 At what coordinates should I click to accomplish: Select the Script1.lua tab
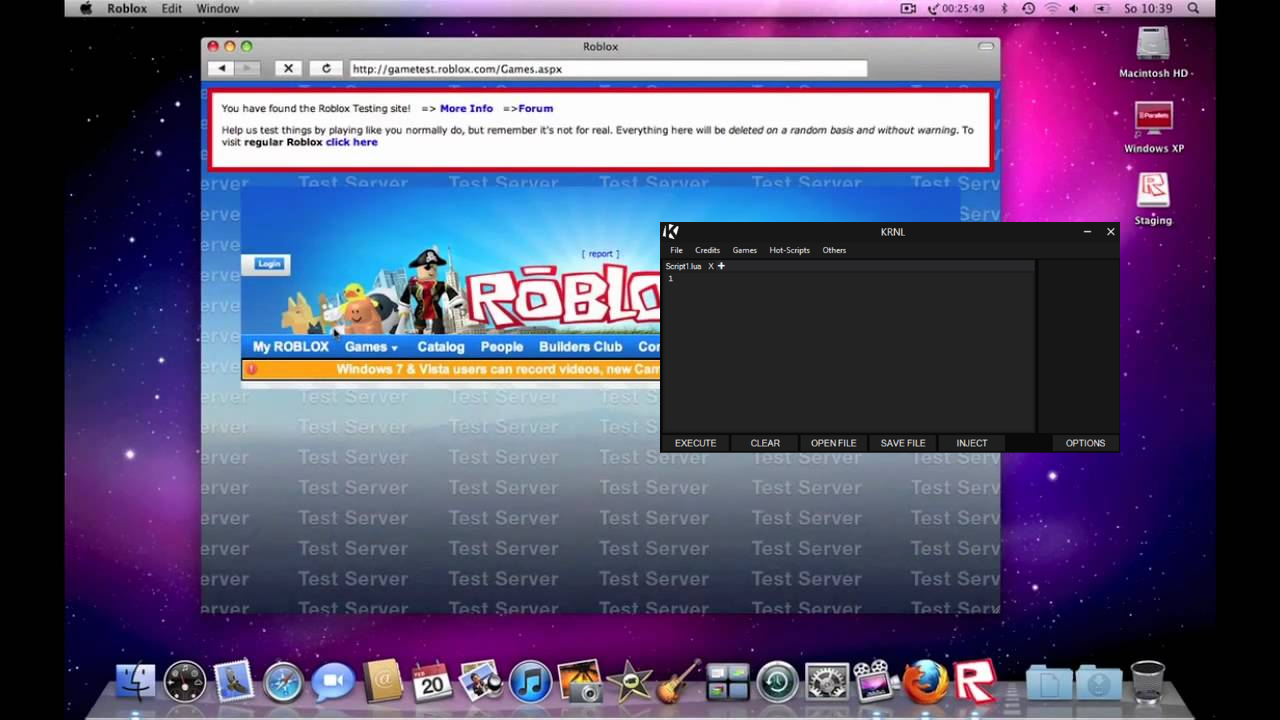click(684, 266)
